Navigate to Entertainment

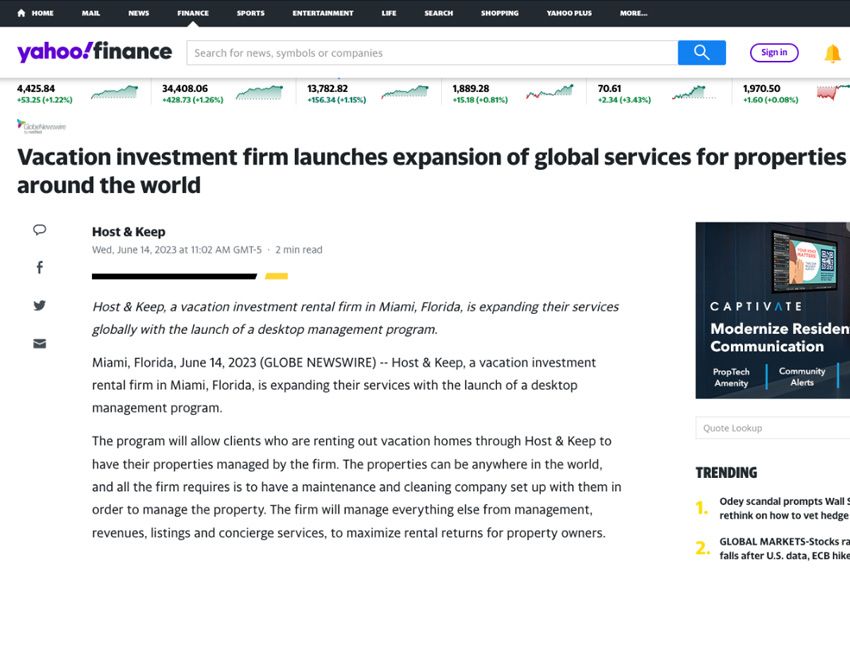coord(323,13)
